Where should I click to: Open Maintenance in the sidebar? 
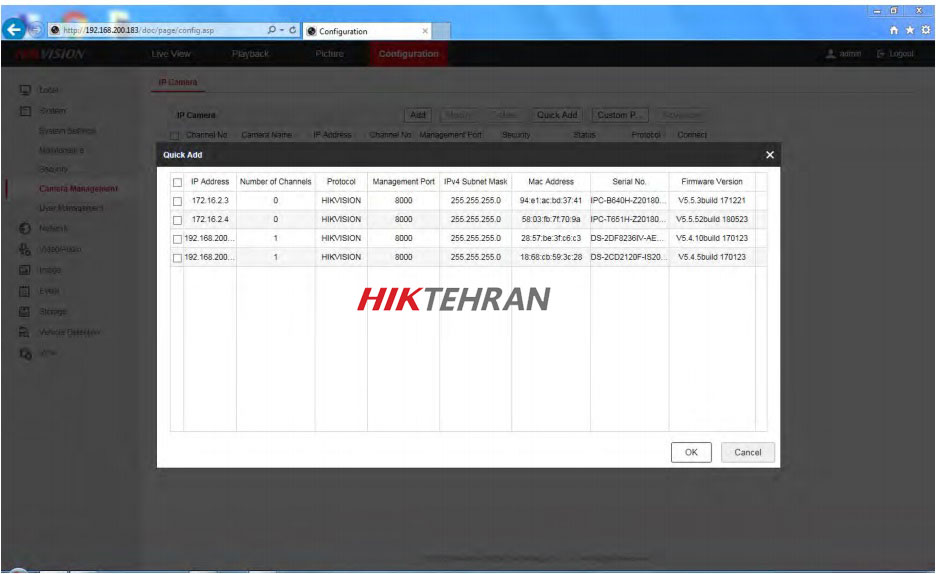(x=61, y=150)
